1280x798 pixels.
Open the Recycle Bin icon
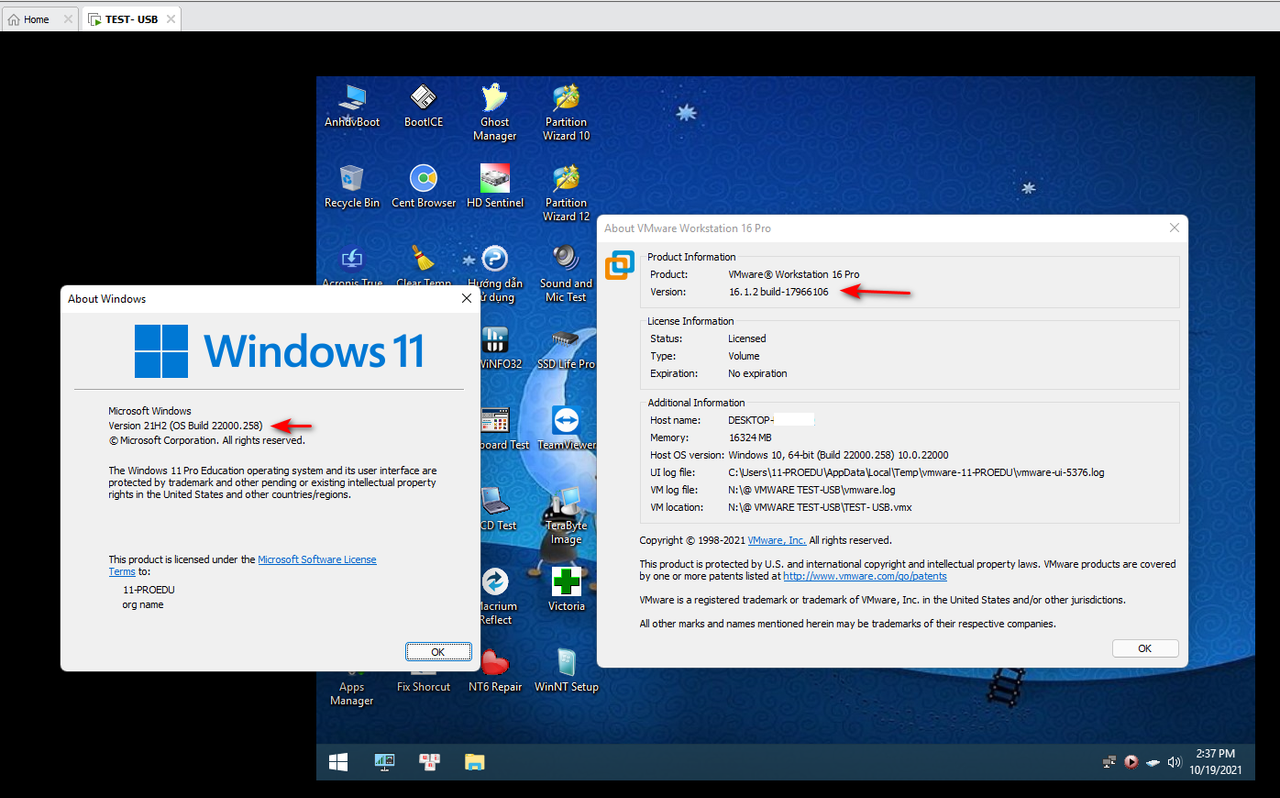352,187
